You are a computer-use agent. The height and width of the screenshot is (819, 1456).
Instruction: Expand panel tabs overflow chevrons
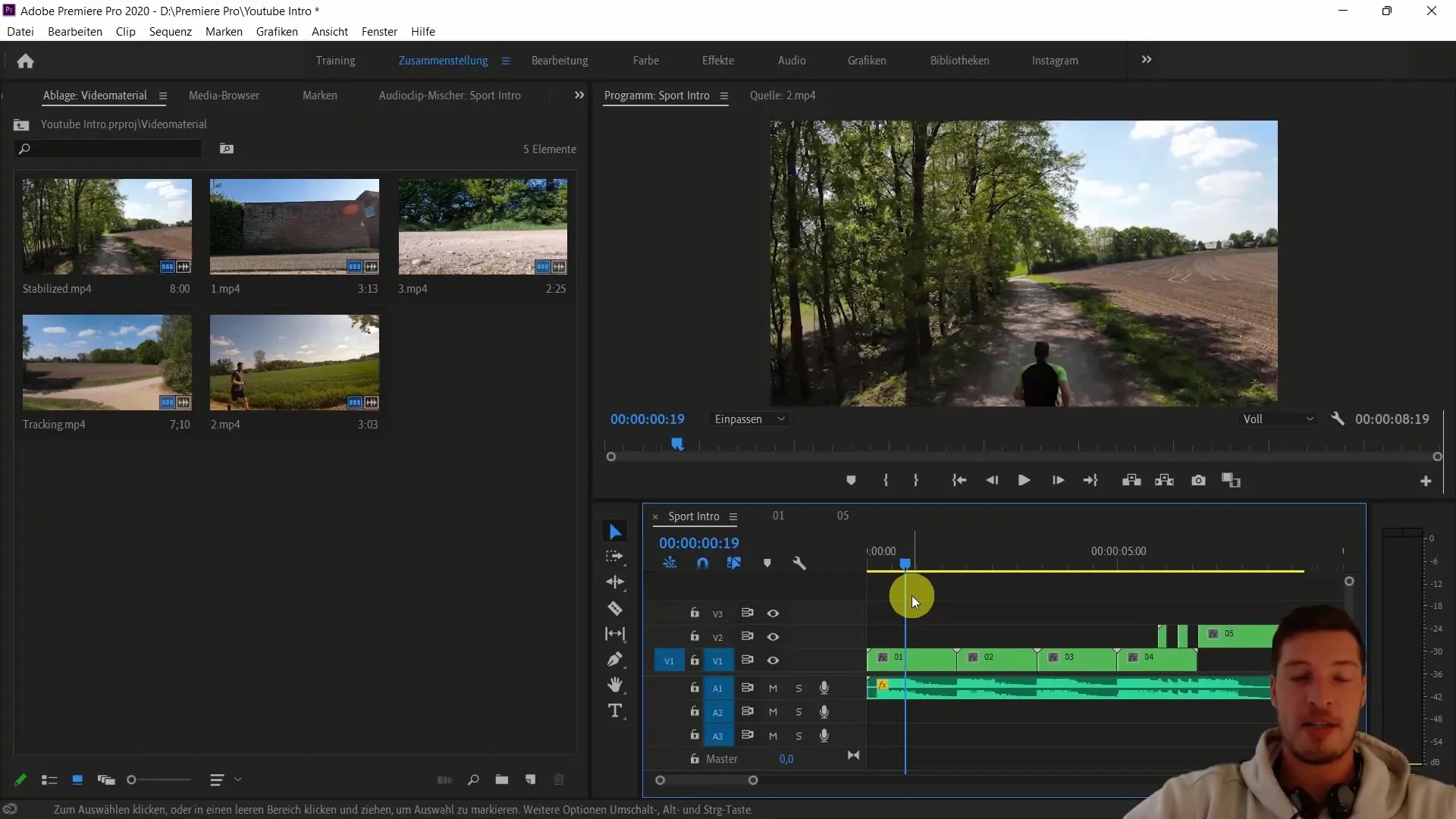[579, 96]
